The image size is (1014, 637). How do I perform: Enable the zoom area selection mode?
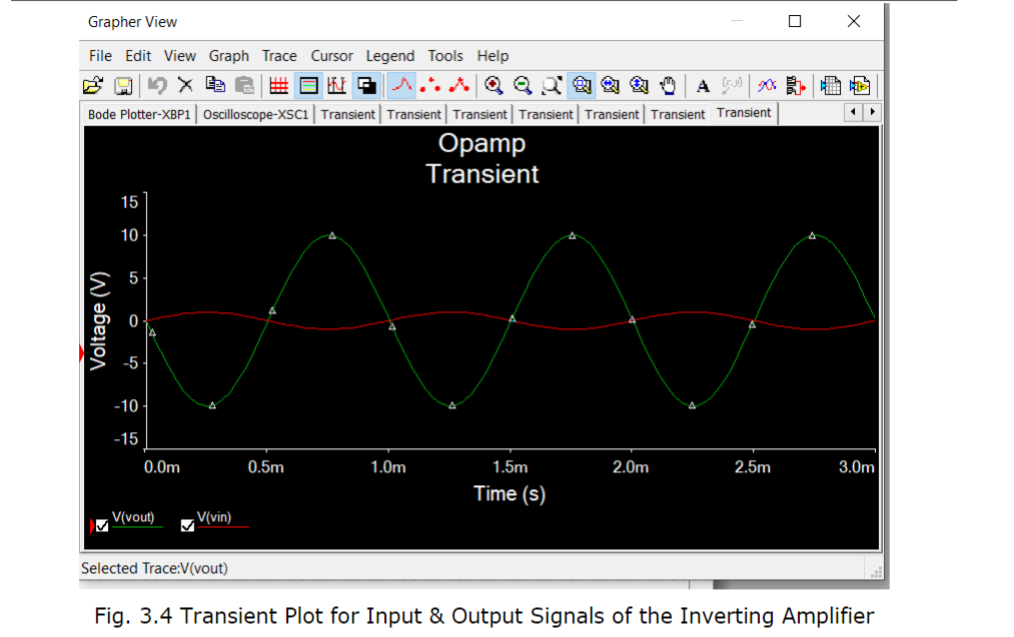[551, 85]
